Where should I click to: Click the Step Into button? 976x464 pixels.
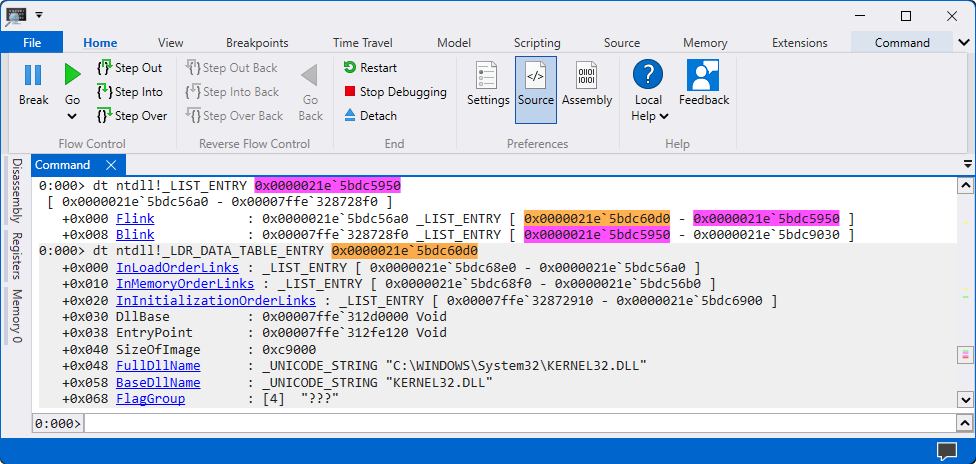129,92
